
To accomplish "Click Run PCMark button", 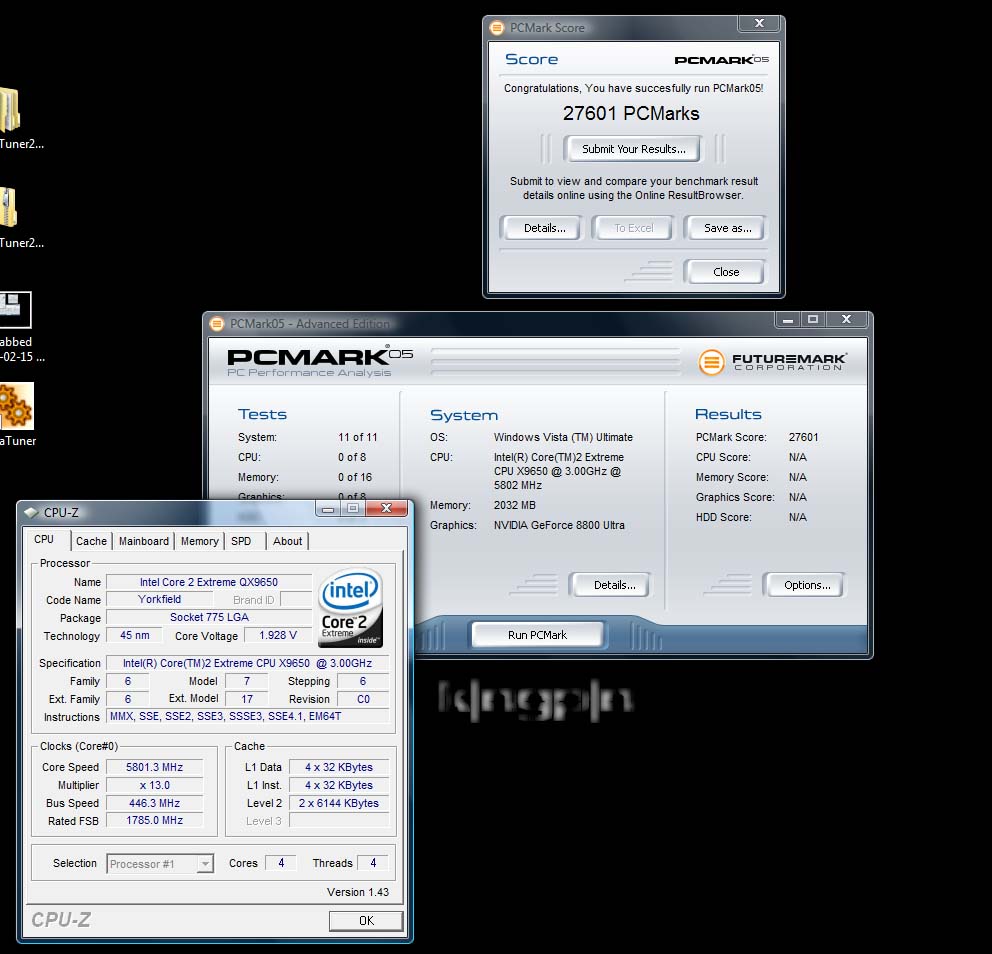I will pyautogui.click(x=537, y=635).
